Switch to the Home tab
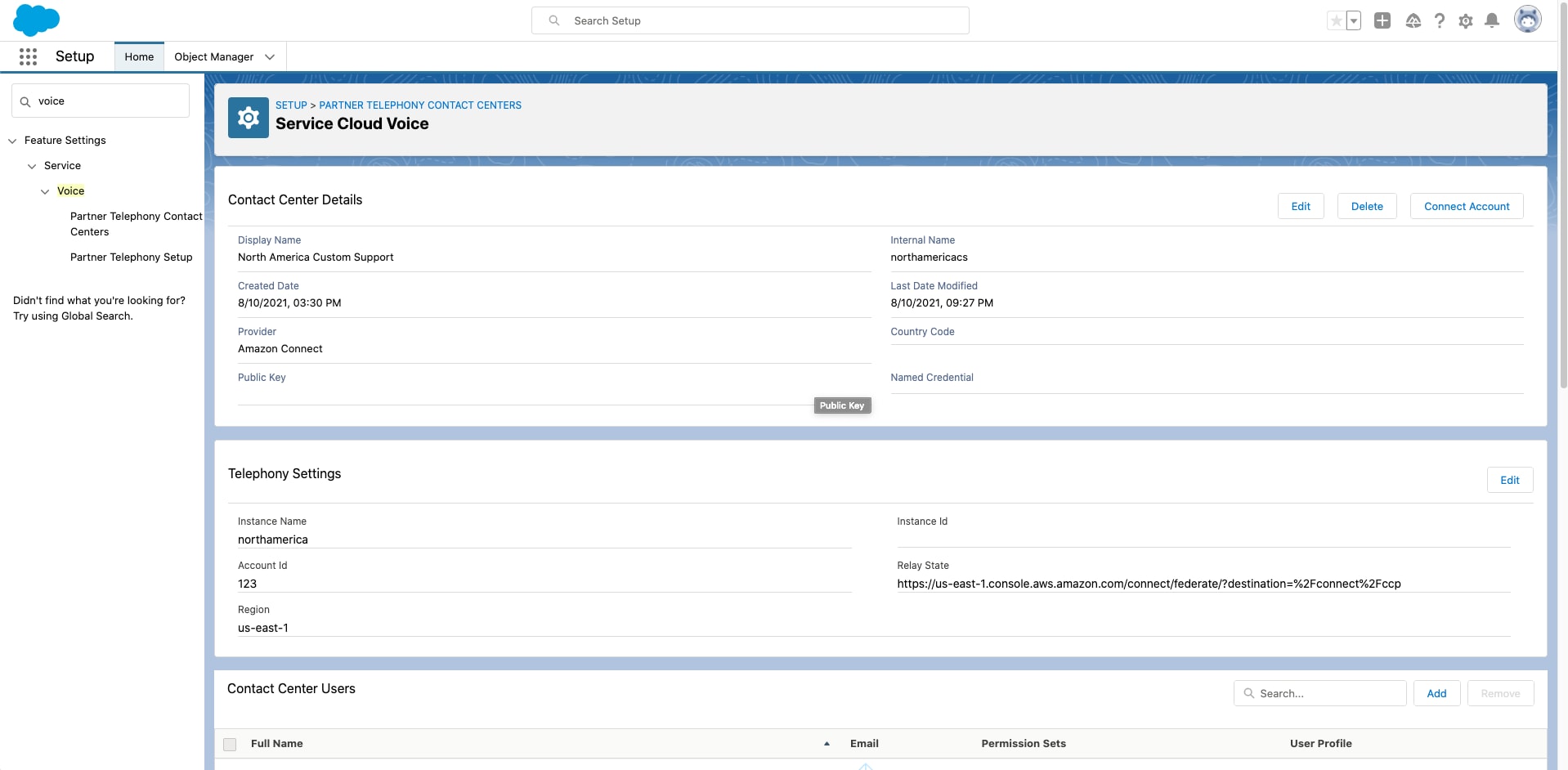 point(139,56)
